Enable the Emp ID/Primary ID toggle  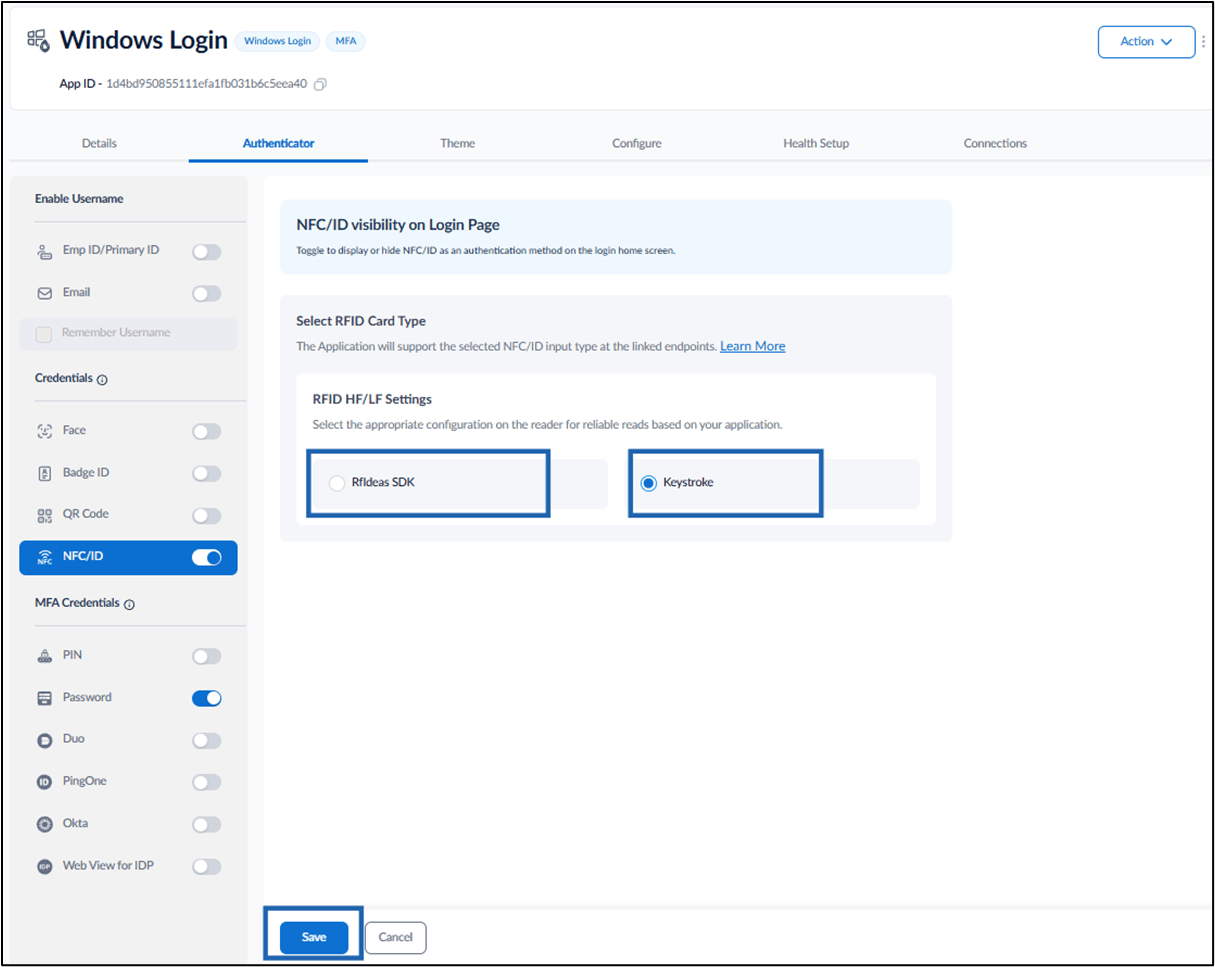pos(206,252)
